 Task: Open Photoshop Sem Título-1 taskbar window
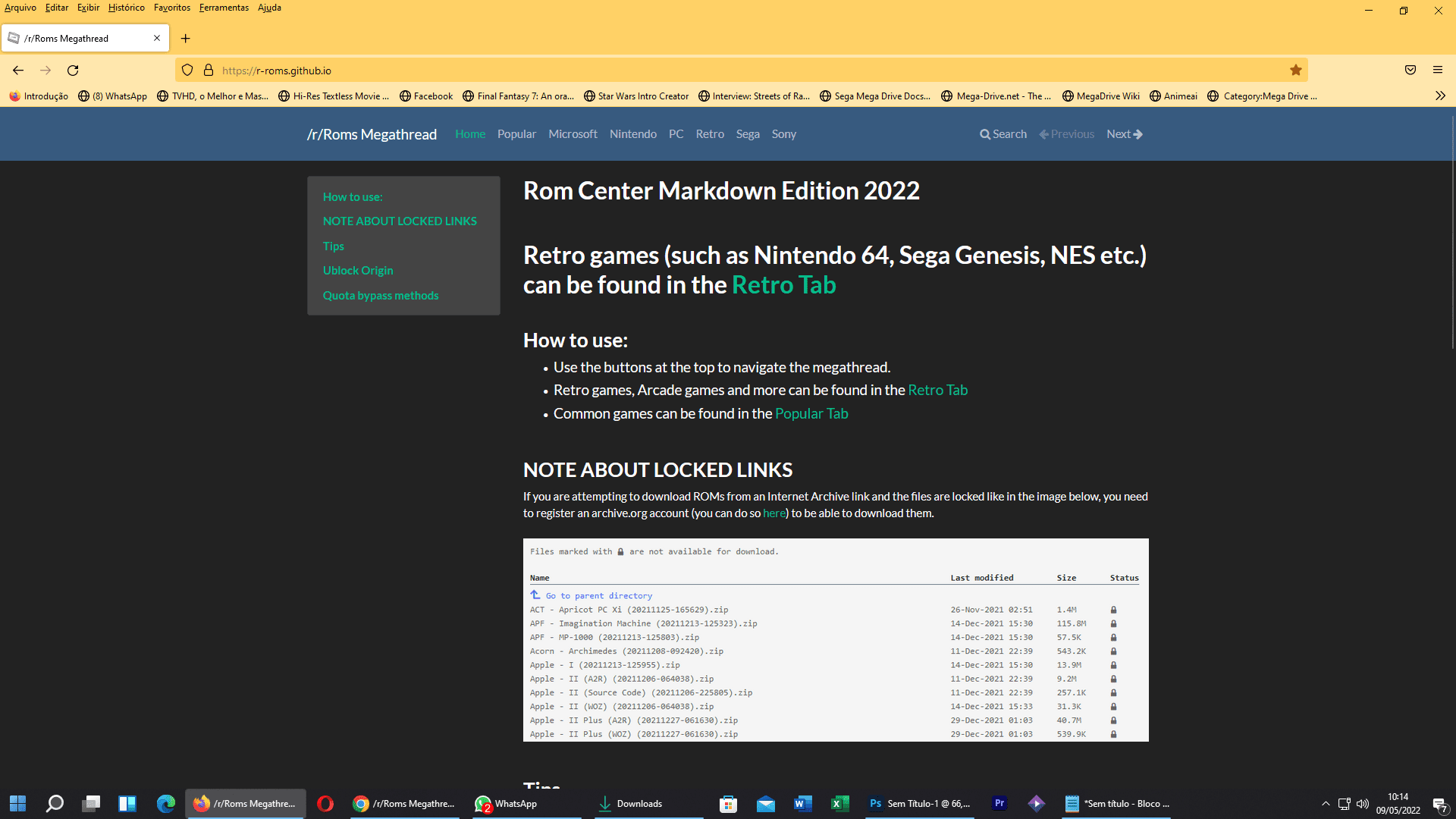click(x=920, y=804)
